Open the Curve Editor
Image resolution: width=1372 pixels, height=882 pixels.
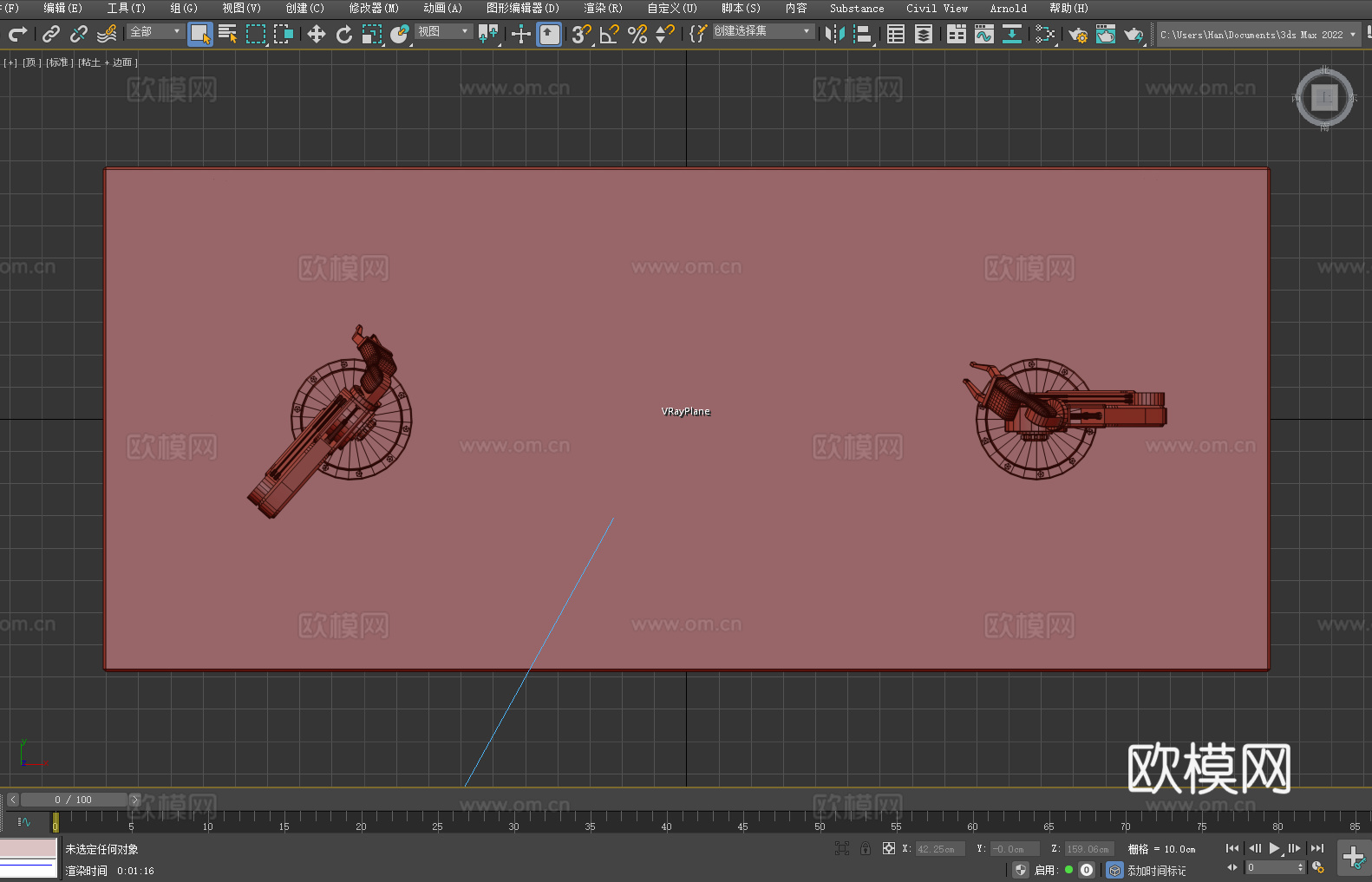[x=984, y=34]
